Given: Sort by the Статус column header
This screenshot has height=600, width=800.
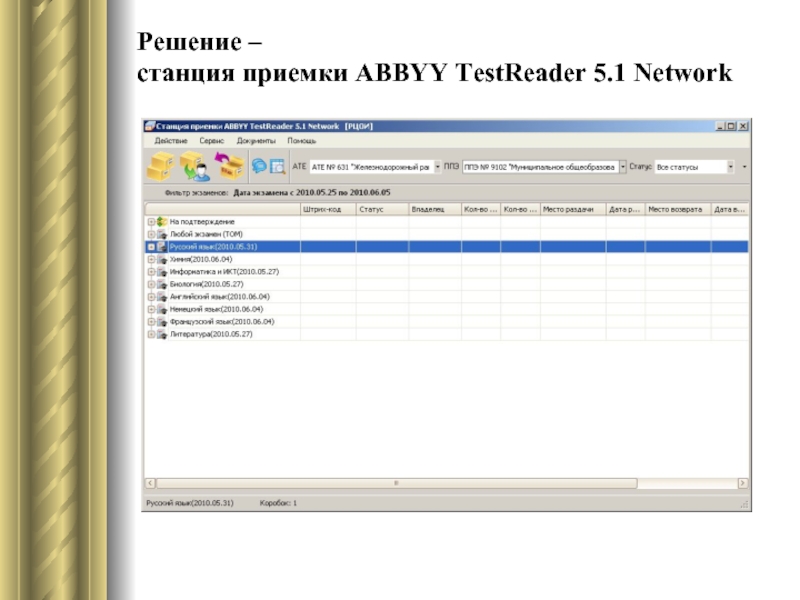Looking at the screenshot, I should (383, 209).
